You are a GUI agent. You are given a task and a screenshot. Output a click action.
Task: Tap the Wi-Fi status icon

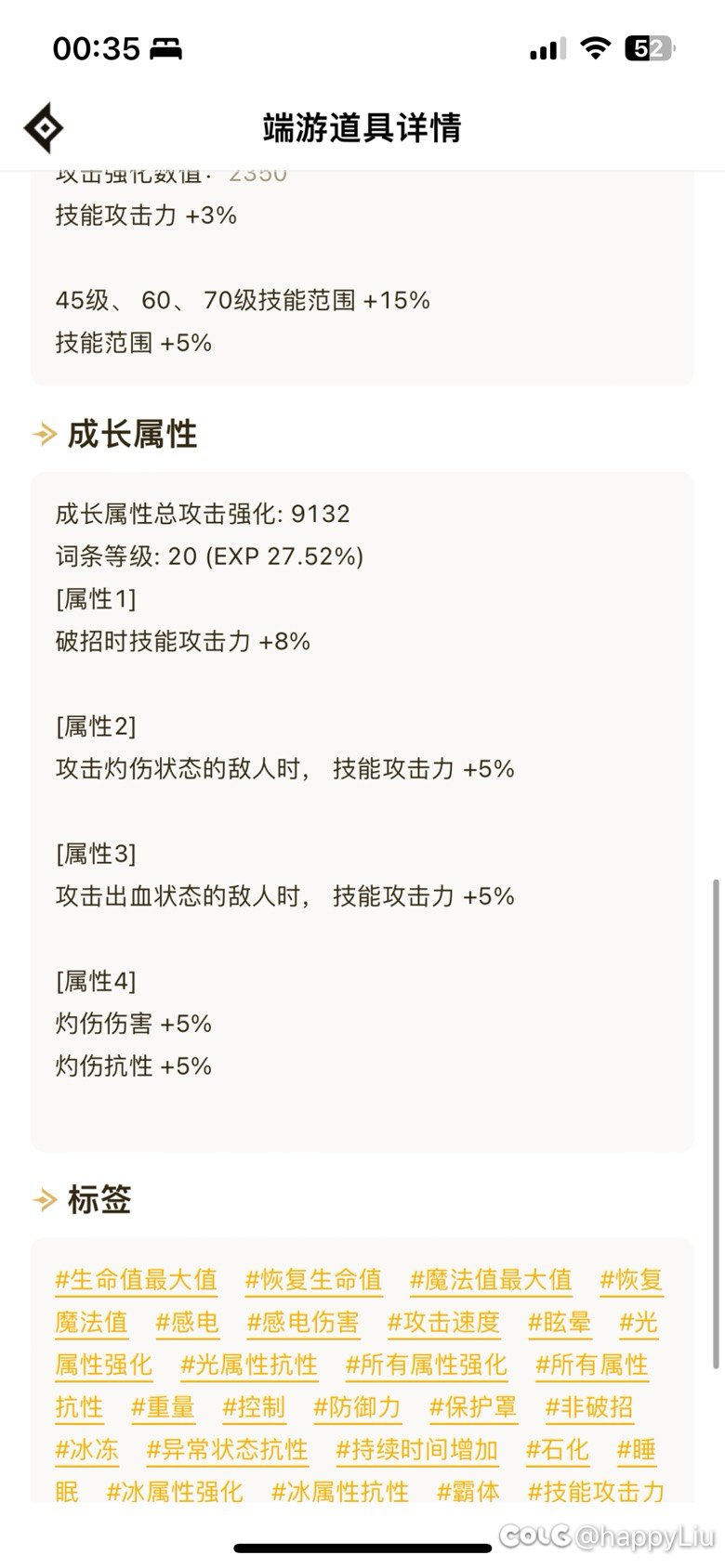click(594, 48)
